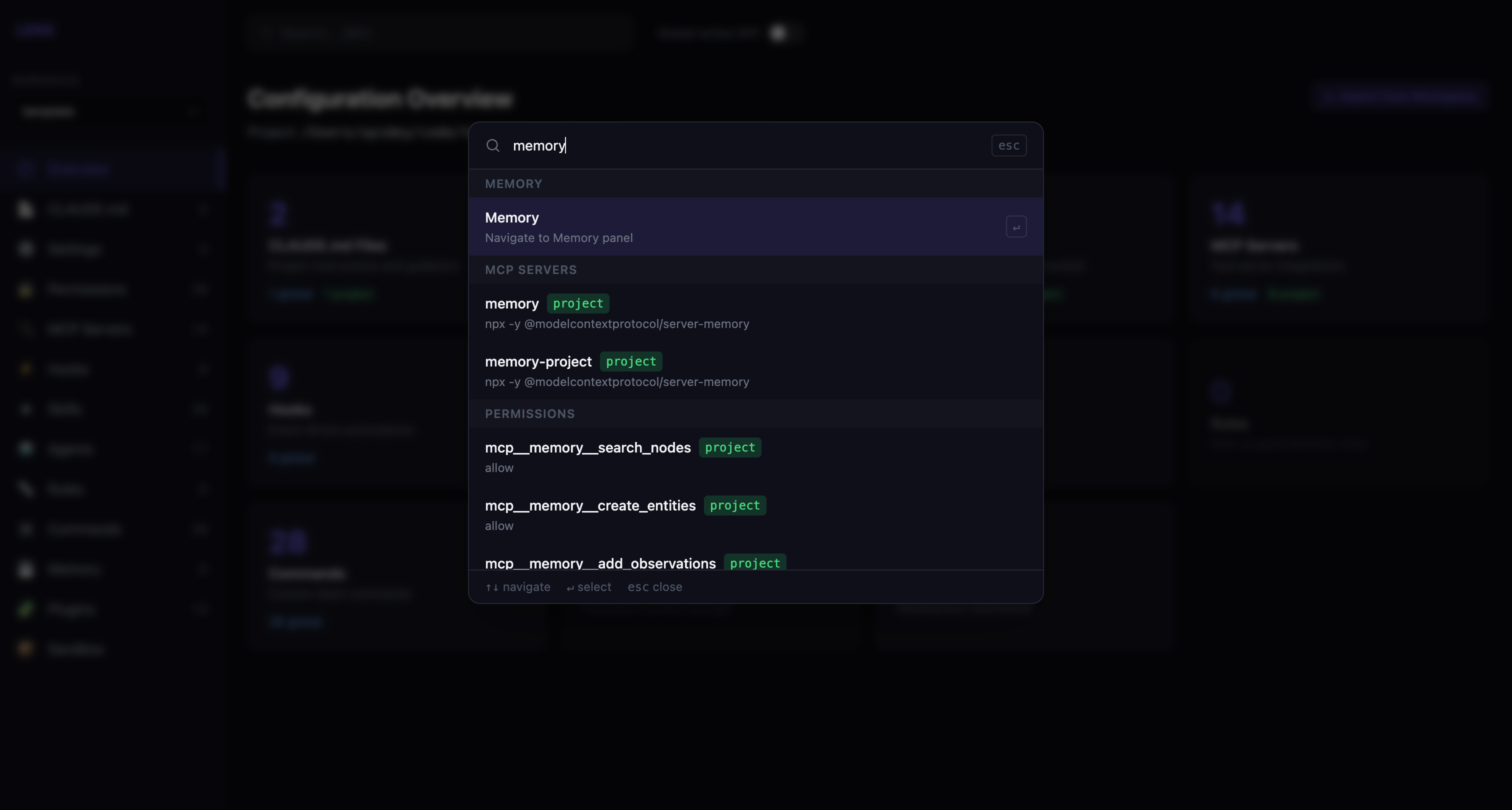Click the Commands icon in the sidebar
The width and height of the screenshot is (1512, 810).
(26, 528)
